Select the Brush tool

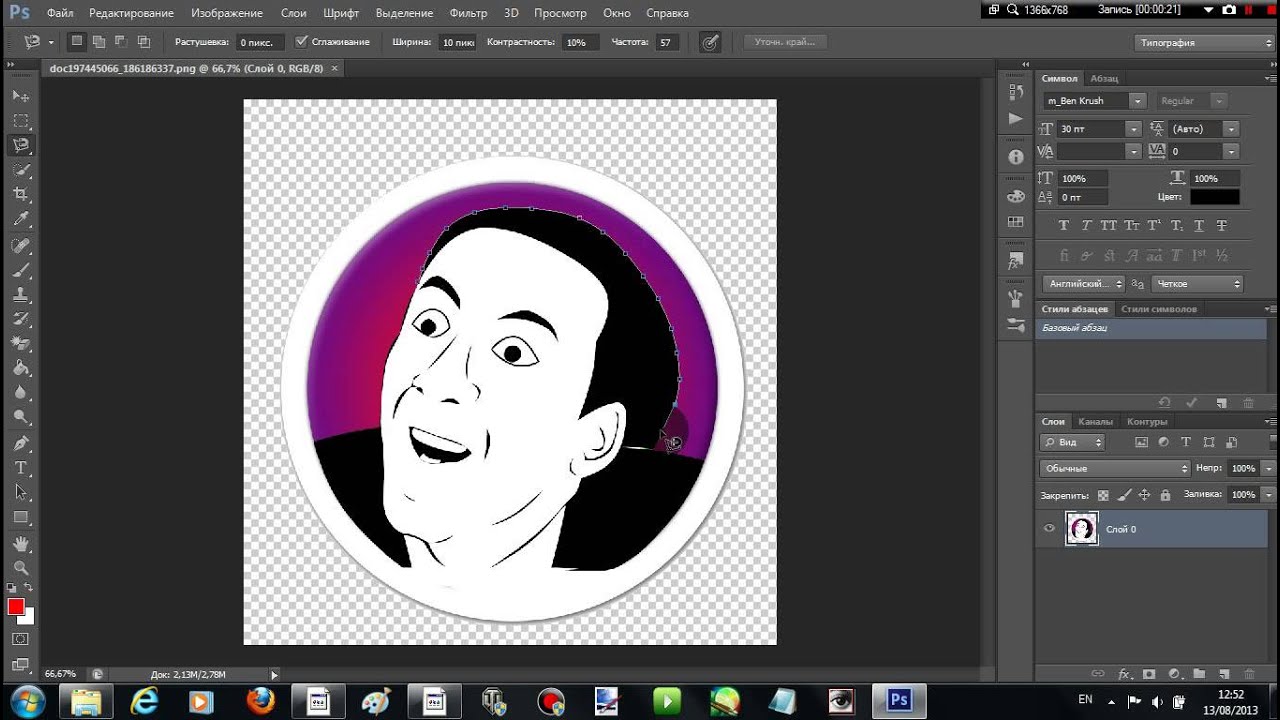(x=21, y=270)
